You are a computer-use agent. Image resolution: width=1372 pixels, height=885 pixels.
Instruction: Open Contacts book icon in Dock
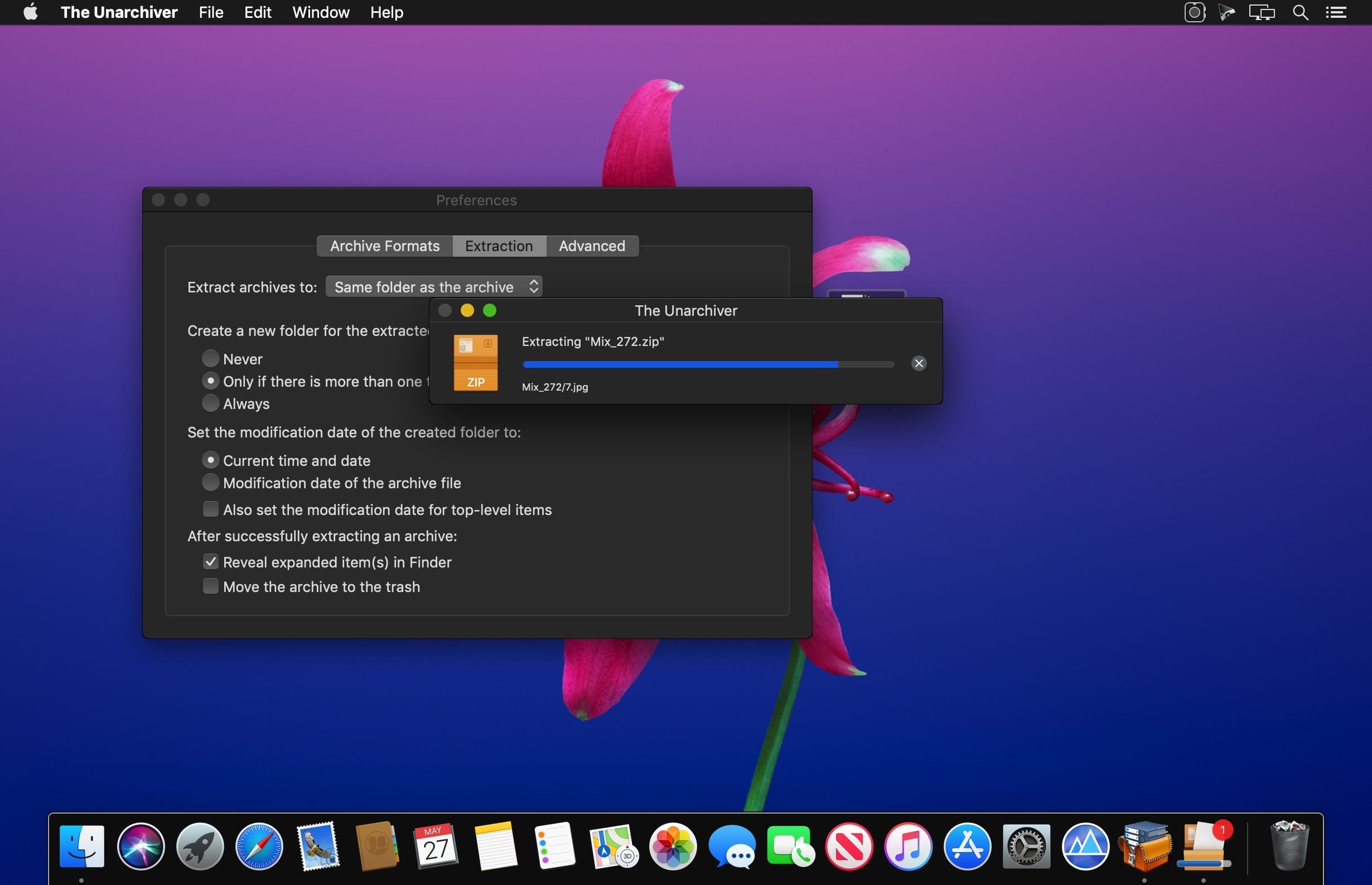pyautogui.click(x=378, y=846)
